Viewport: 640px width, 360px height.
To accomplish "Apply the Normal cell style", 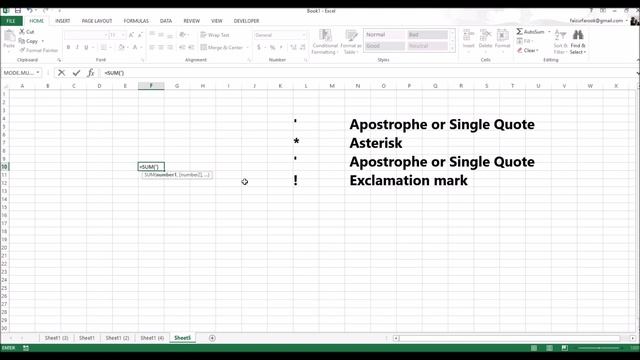I will [385, 35].
